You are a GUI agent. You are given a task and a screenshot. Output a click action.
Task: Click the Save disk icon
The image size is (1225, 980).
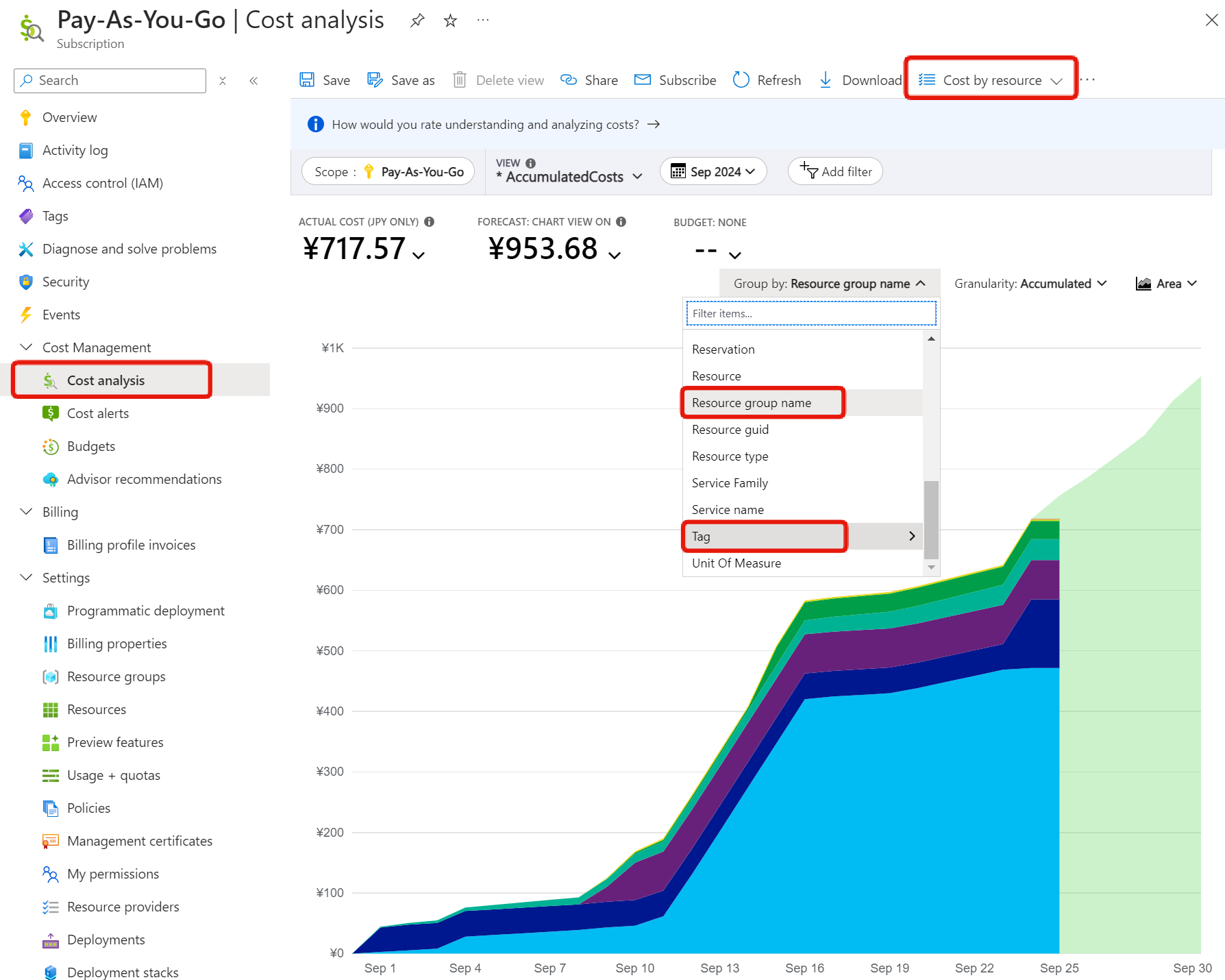(307, 80)
